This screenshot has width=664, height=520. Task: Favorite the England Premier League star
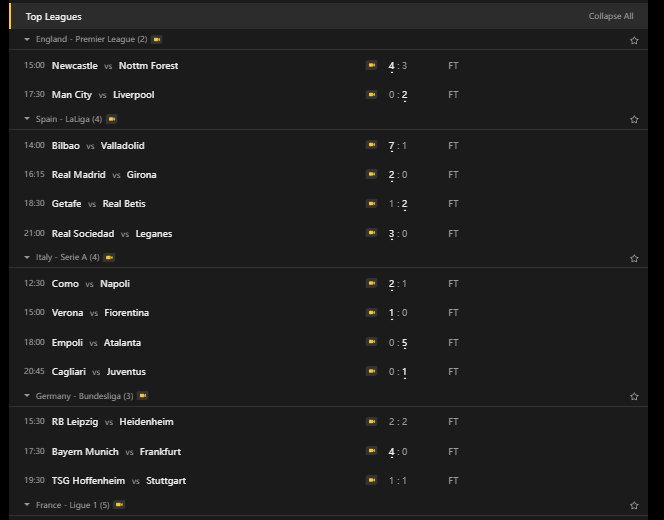pos(634,40)
